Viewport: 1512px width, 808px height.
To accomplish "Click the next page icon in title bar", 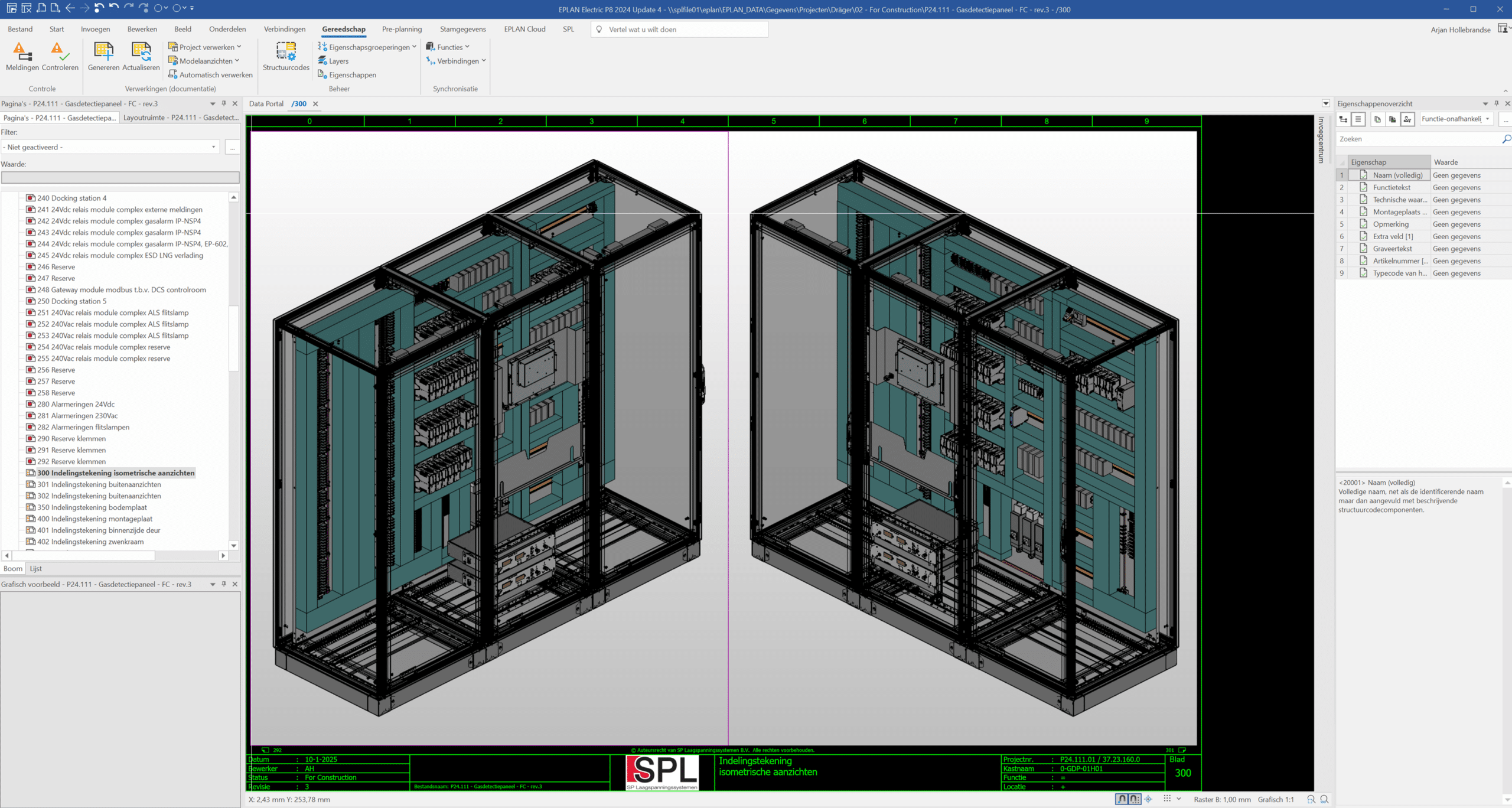I will [56, 8].
